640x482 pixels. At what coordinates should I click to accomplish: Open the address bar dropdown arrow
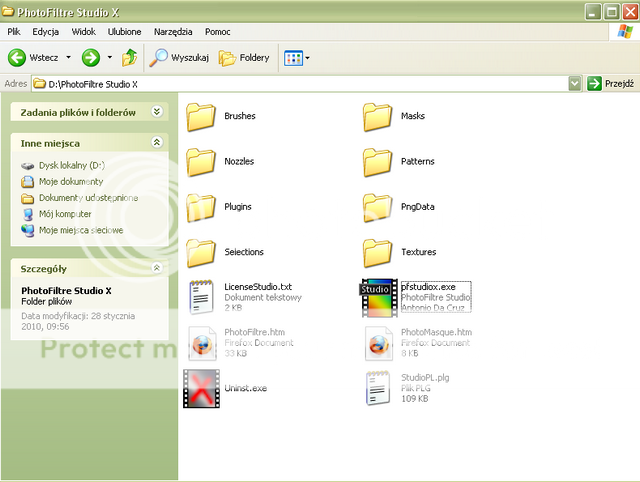click(574, 84)
